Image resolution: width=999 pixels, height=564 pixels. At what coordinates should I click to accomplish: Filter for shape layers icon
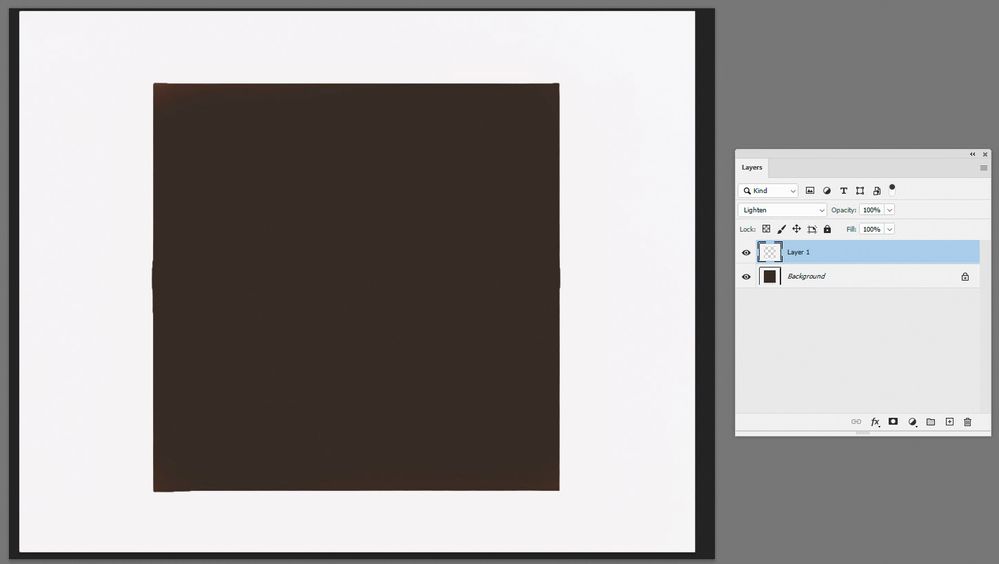(860, 191)
